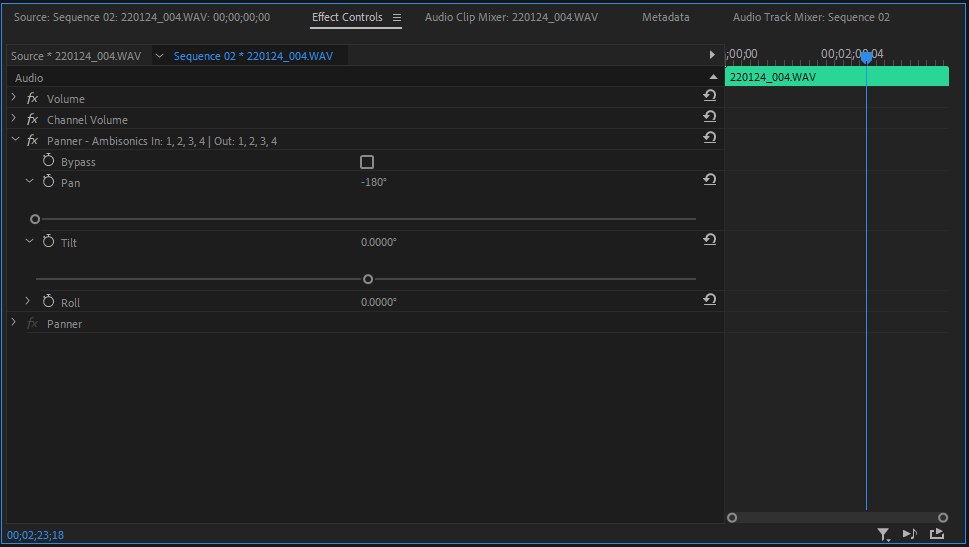Collapse the Panner - Ambisonics effect

pyautogui.click(x=15, y=140)
